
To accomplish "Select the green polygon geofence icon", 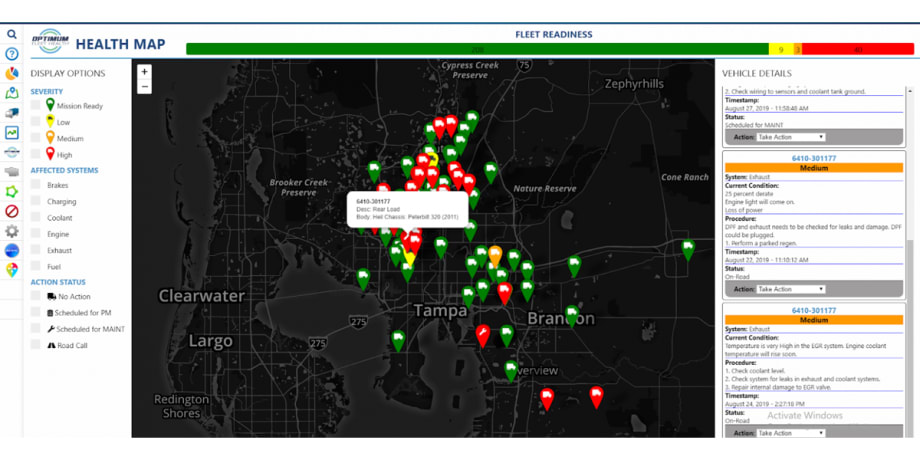I will pos(12,192).
